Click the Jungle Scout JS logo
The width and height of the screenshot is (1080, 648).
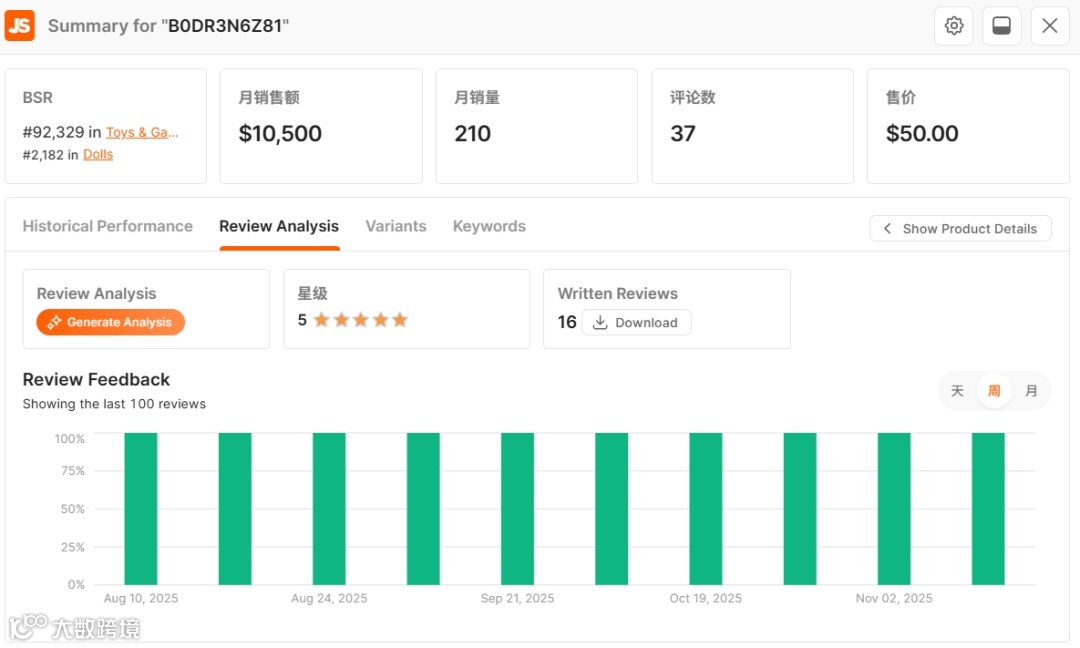(x=20, y=26)
